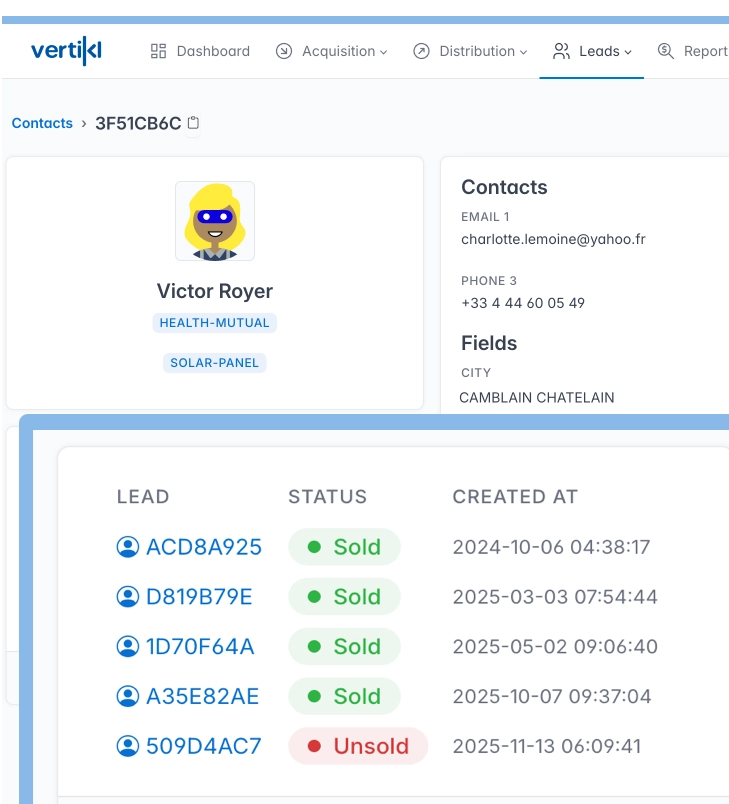Expand the Acquisition dropdown chevron
Screen dimensions: 729x804
pos(383,52)
